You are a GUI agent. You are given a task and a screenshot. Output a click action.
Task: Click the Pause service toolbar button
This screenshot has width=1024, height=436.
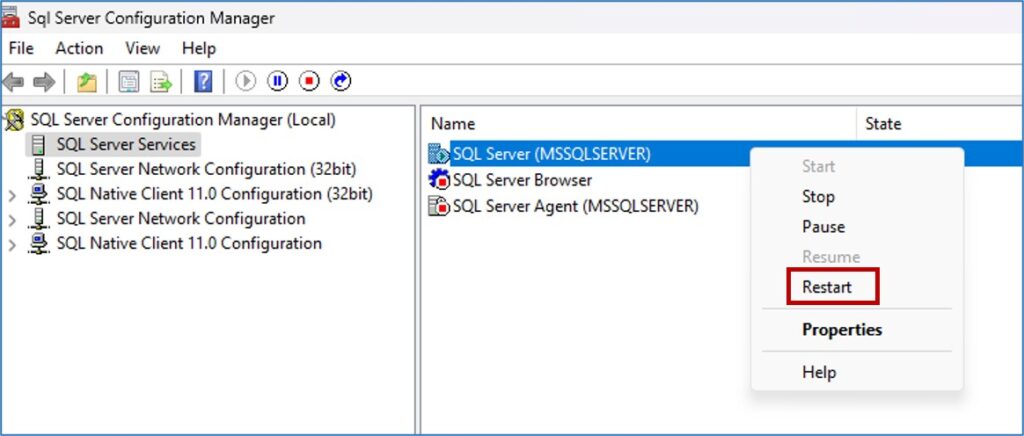pos(278,81)
